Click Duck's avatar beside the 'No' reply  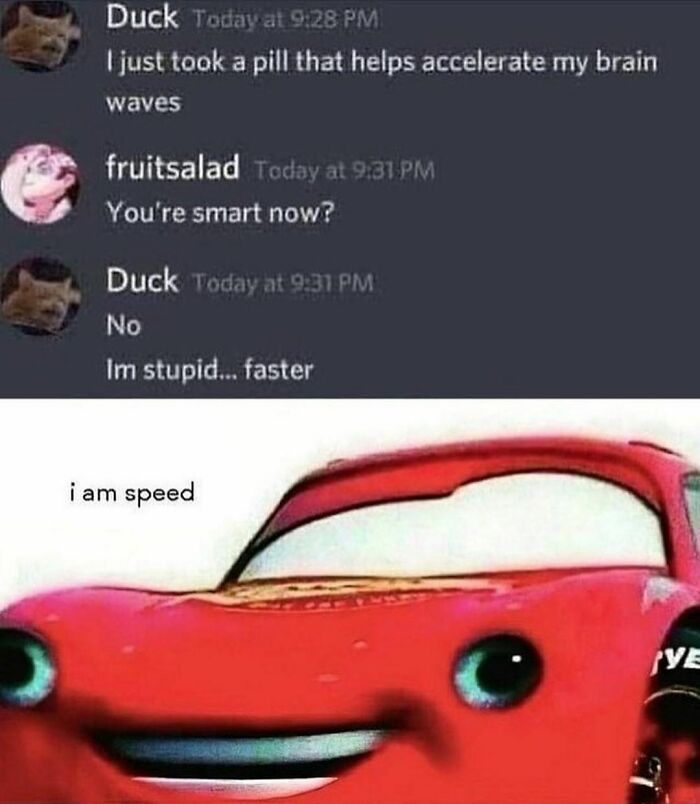(40, 296)
